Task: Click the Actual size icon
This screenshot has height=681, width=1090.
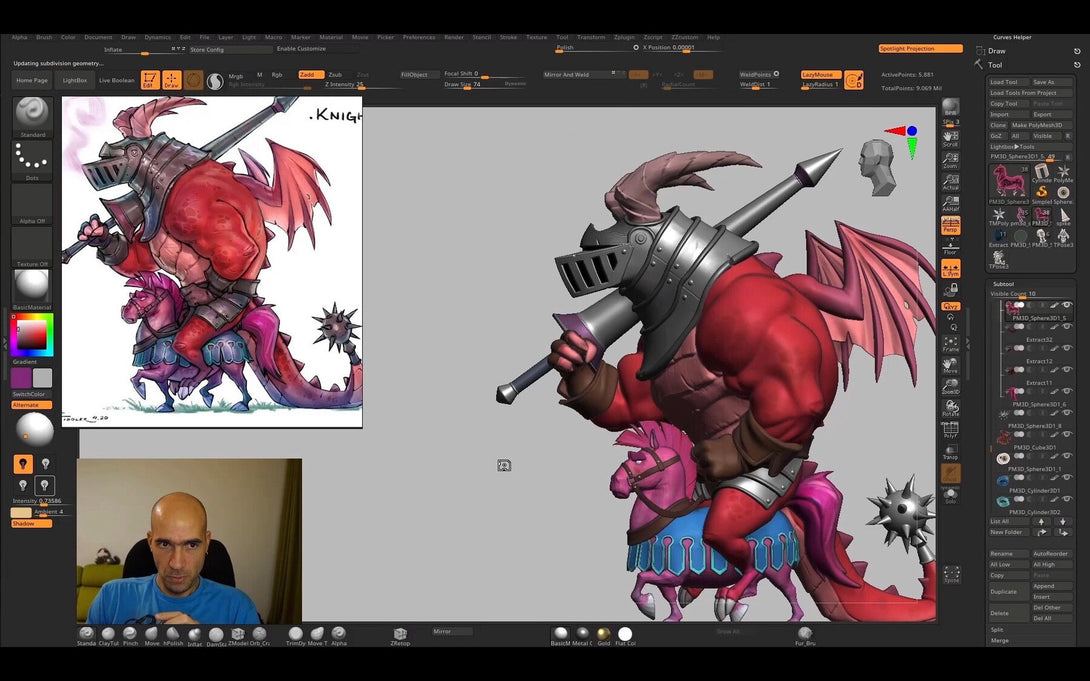Action: point(950,183)
